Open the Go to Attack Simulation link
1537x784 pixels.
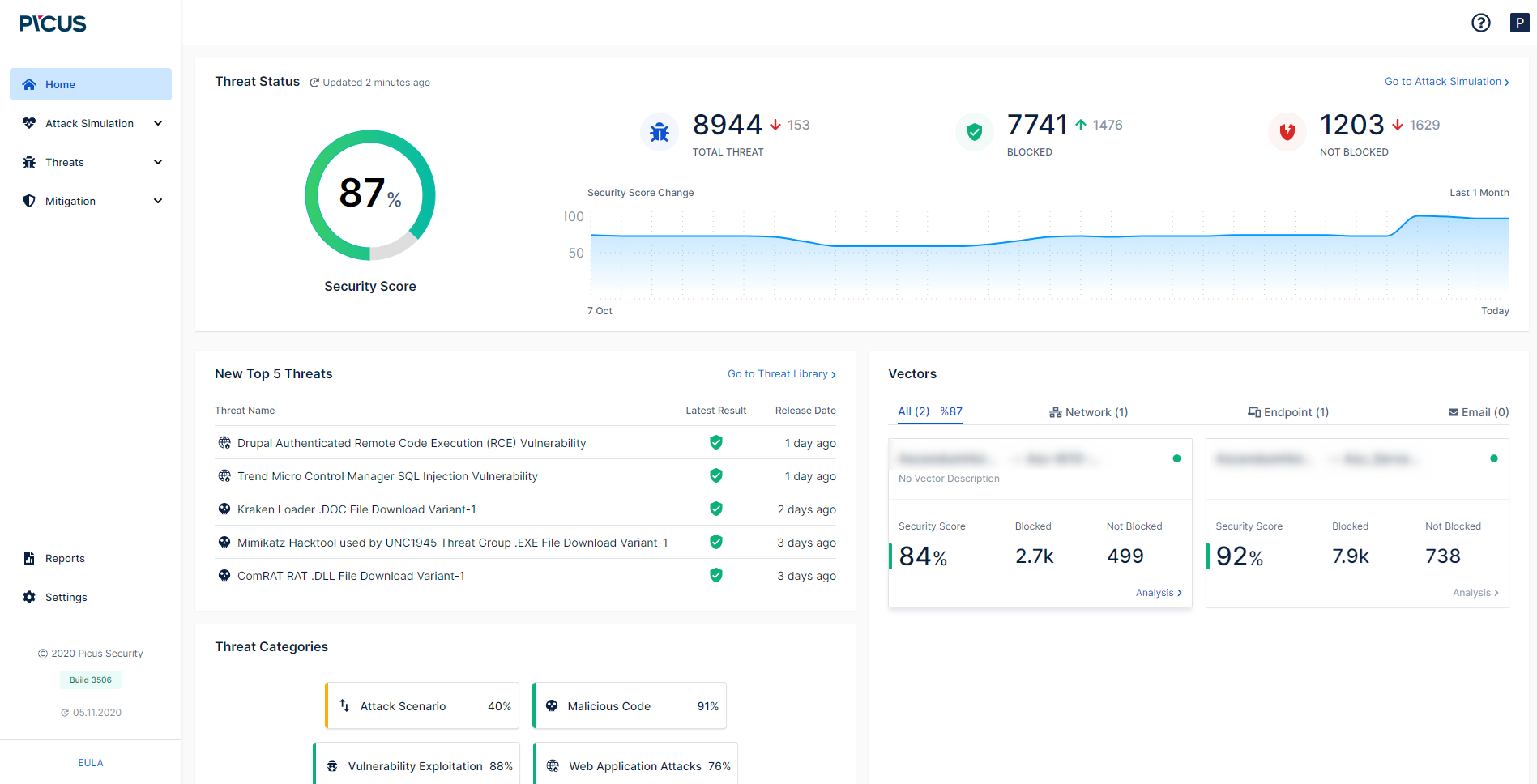point(1446,82)
